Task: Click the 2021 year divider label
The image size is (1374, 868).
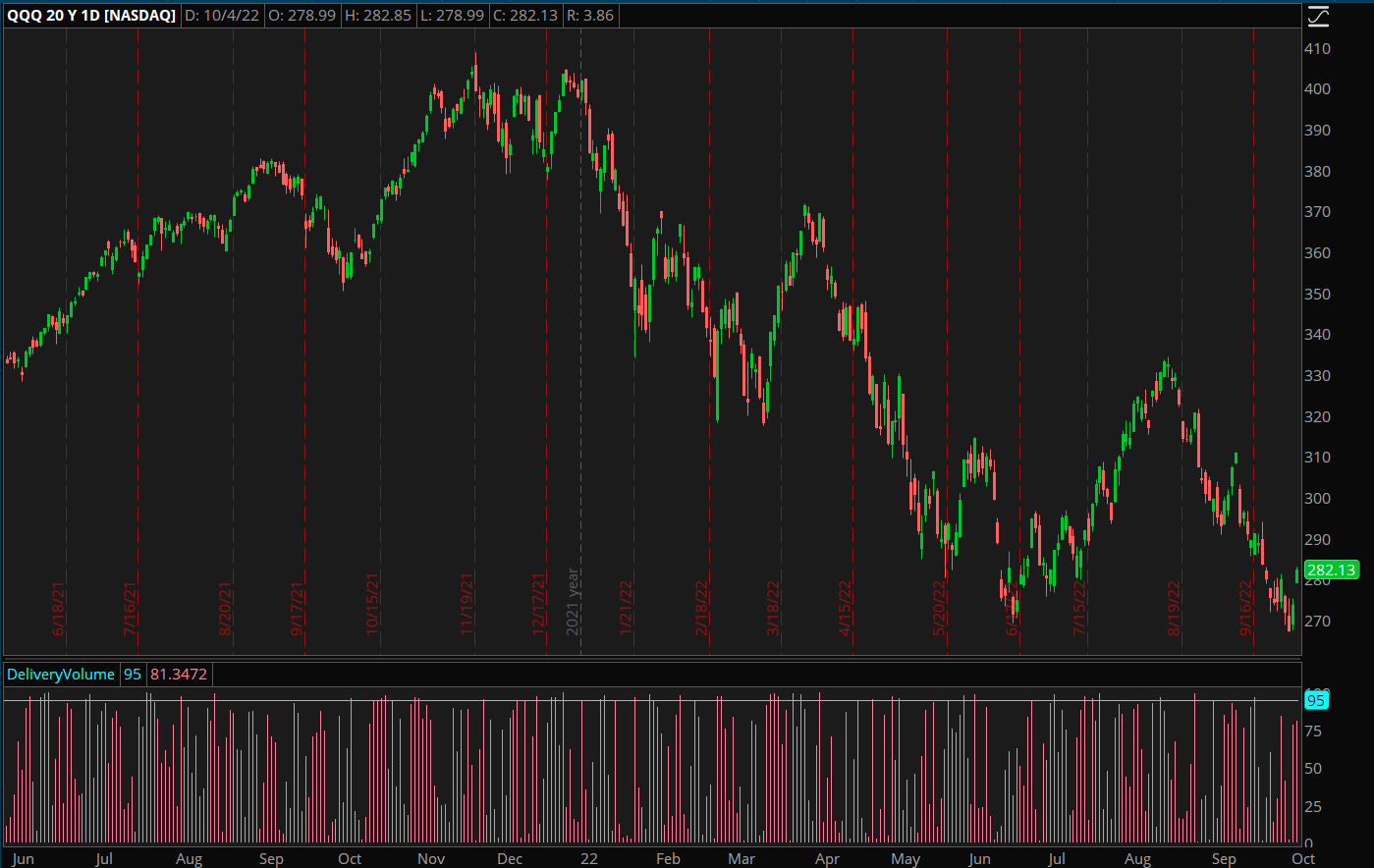Action: [573, 601]
